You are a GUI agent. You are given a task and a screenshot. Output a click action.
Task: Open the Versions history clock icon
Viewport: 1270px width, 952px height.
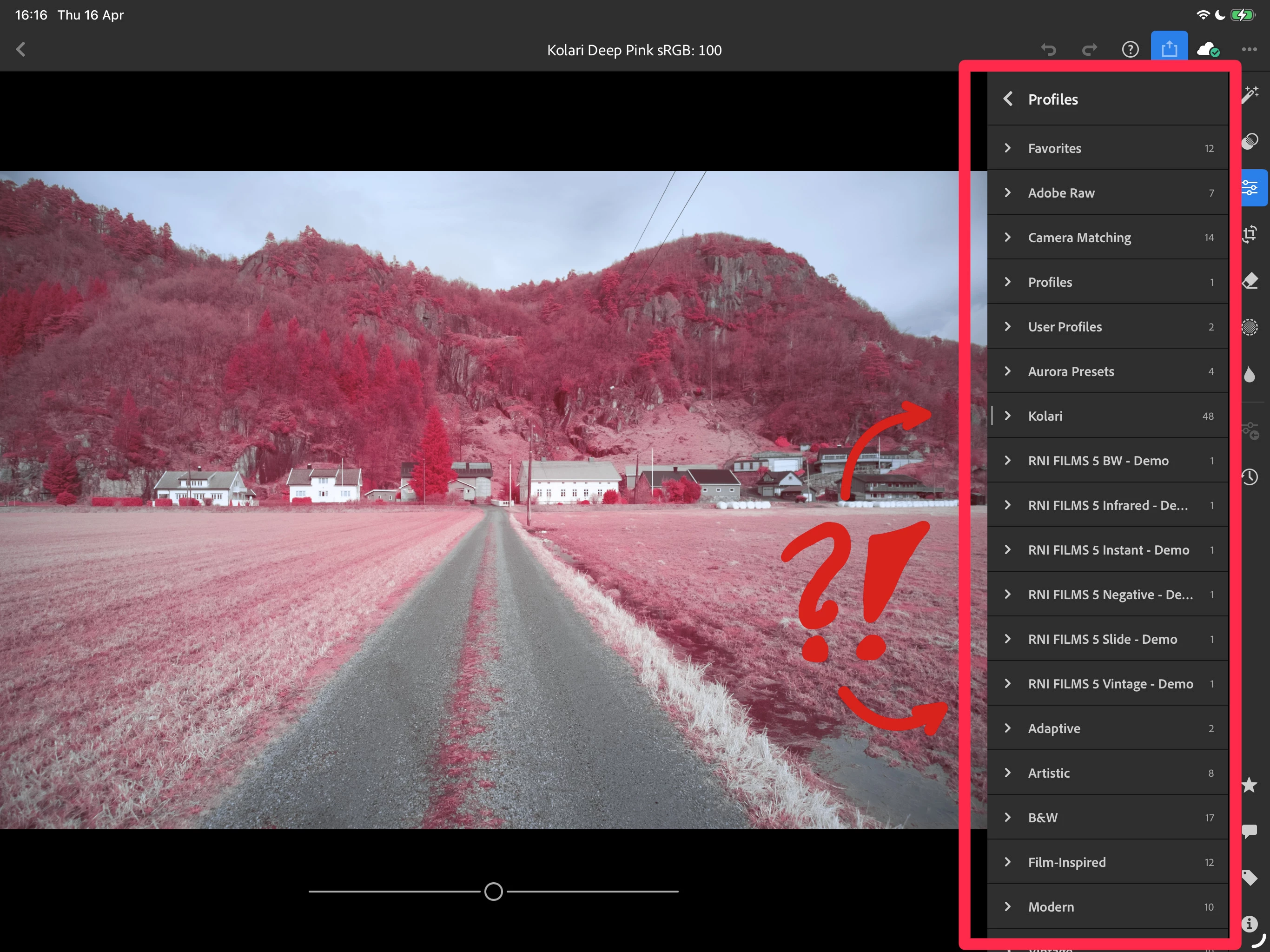(1250, 476)
